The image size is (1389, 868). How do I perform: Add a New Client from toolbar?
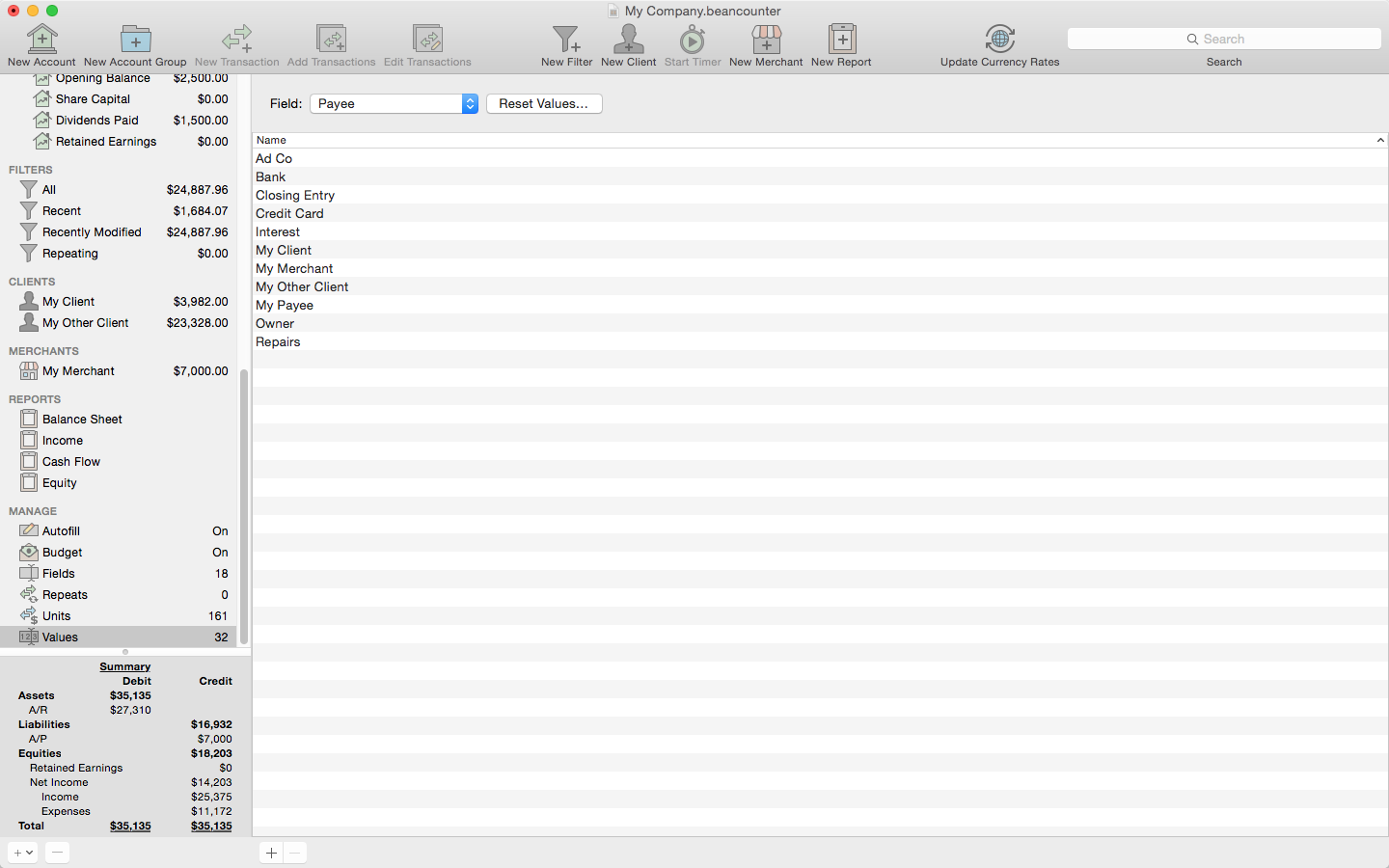(628, 41)
